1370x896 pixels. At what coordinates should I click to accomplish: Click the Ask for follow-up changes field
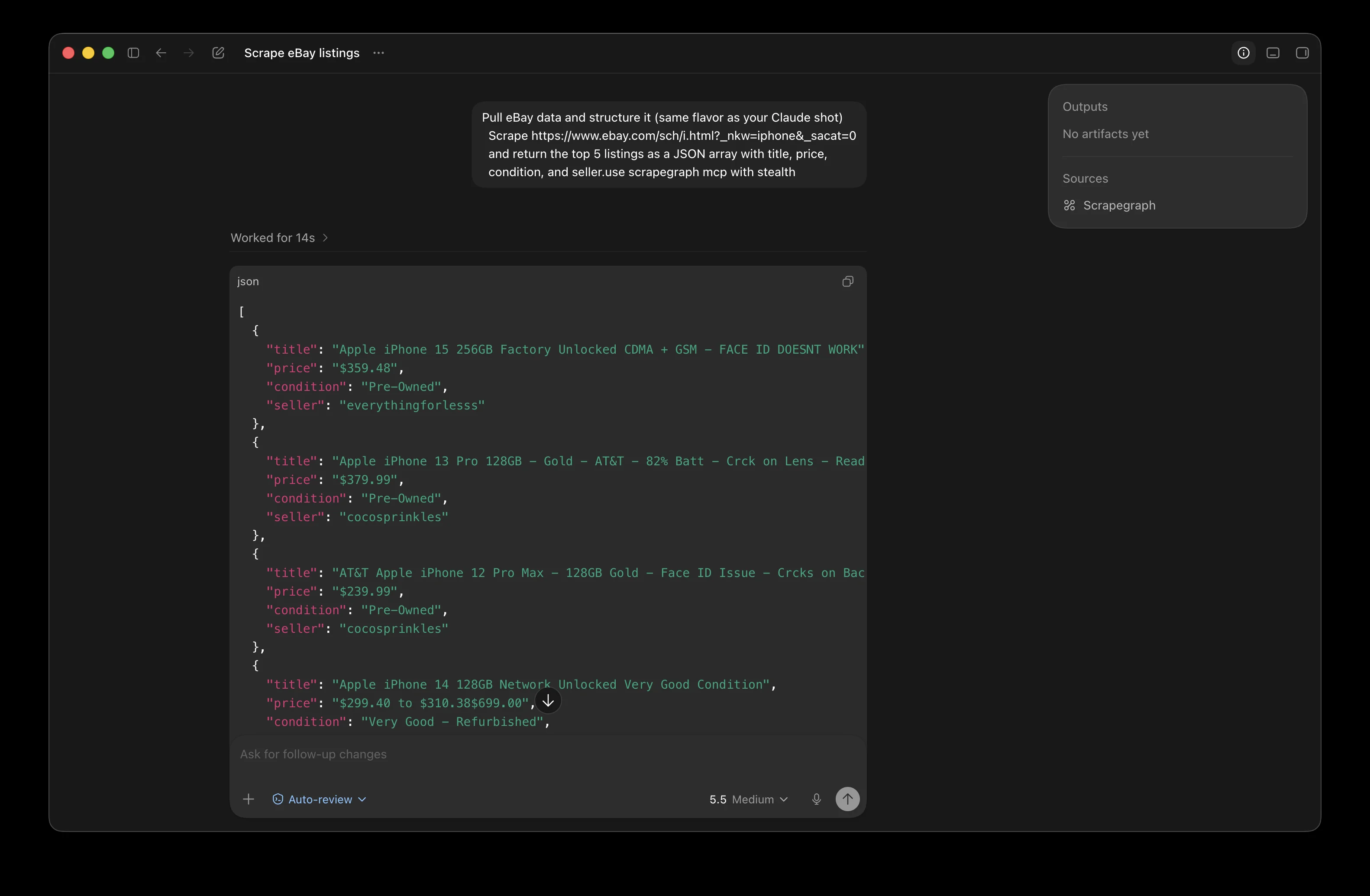click(548, 754)
